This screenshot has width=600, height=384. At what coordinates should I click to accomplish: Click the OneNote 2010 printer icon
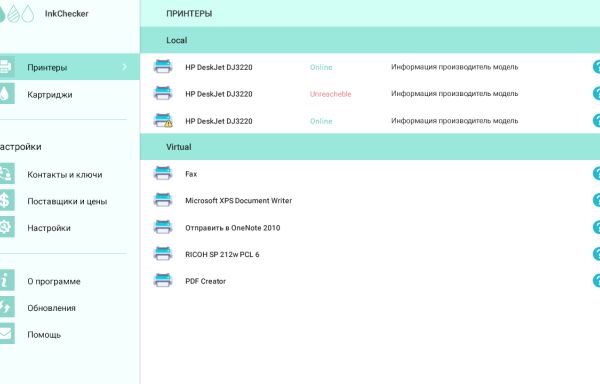[163, 227]
